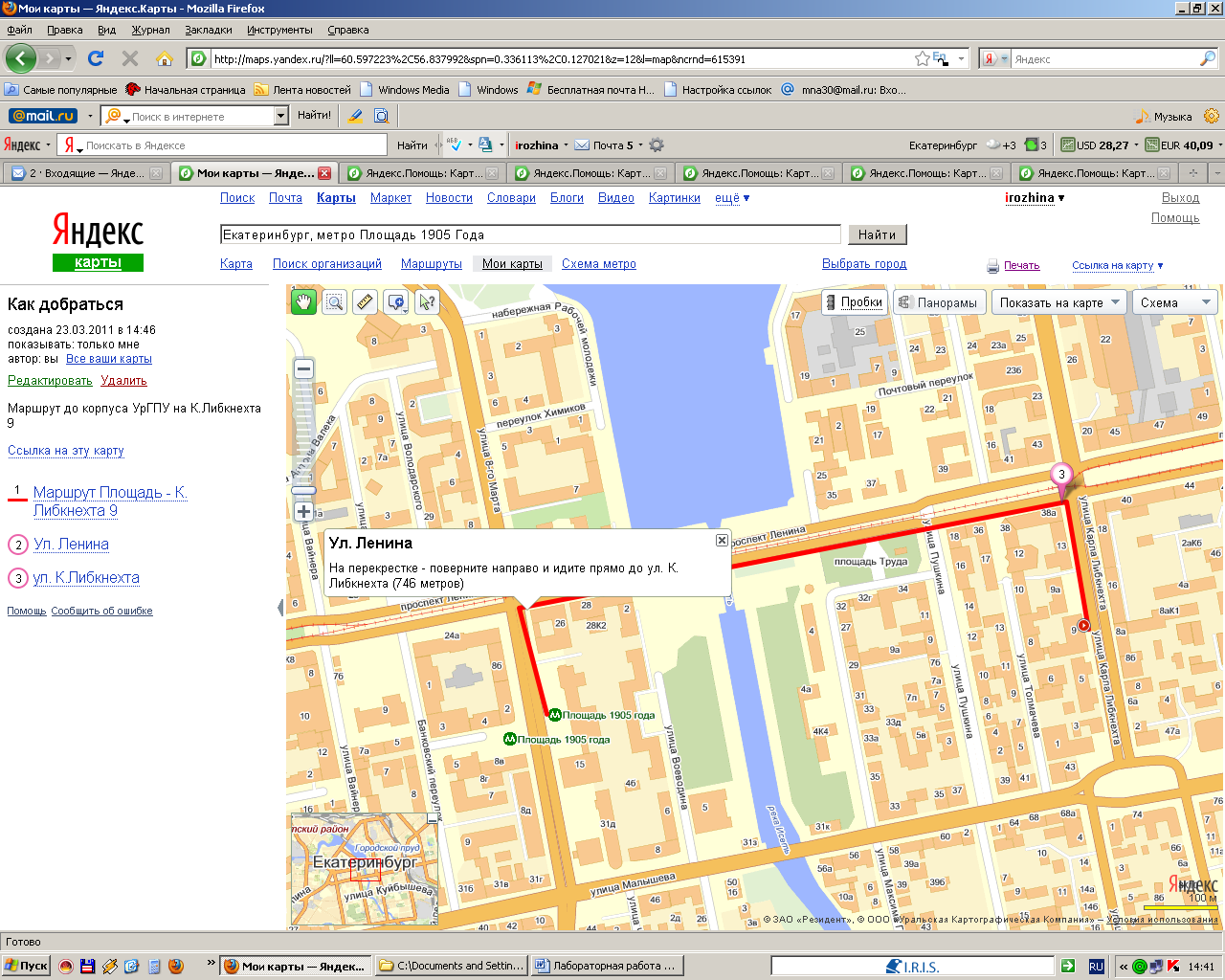
Task: Click the stop loading button
Action: [130, 58]
